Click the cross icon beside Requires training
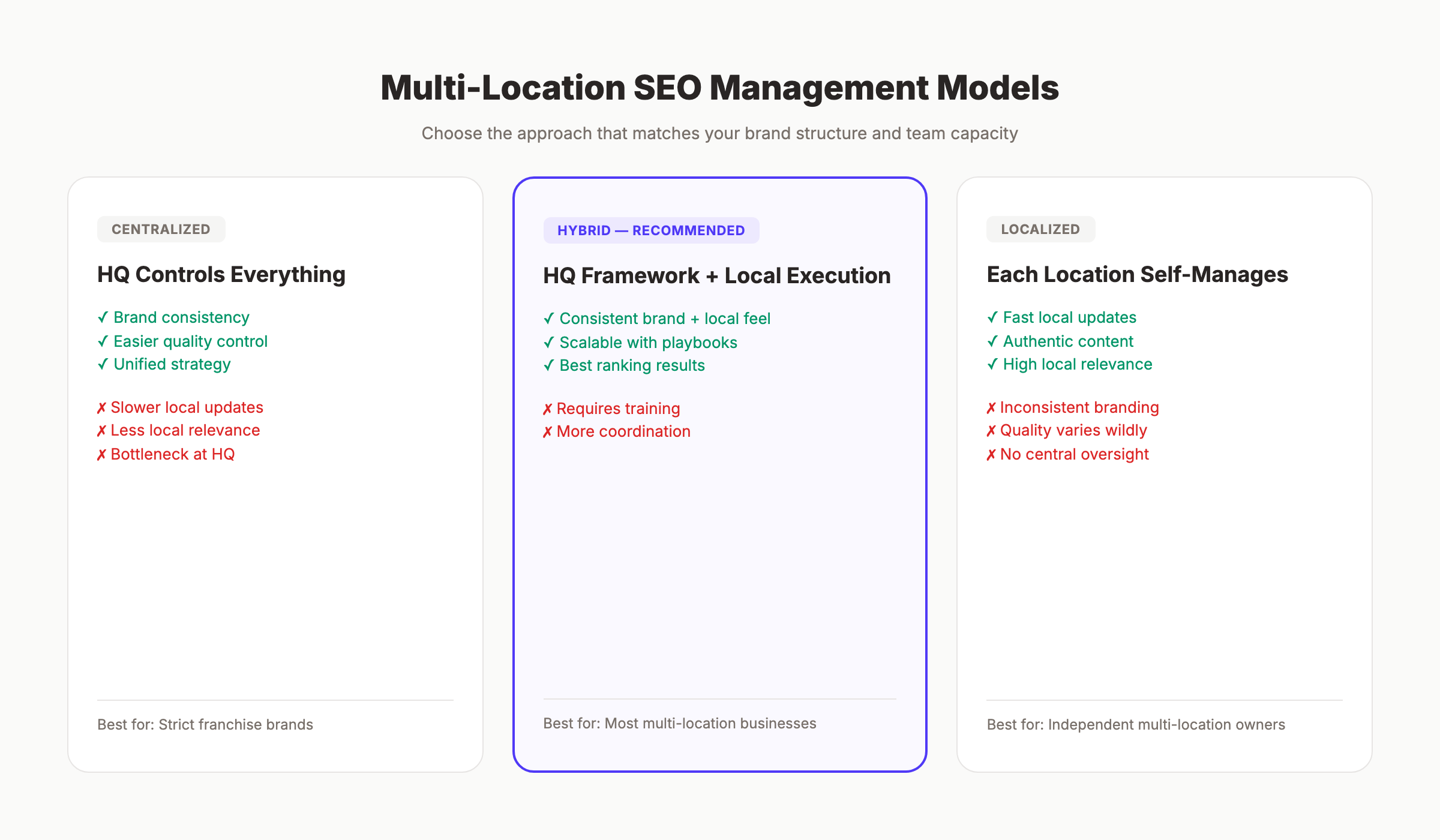This screenshot has width=1440, height=840. point(547,409)
